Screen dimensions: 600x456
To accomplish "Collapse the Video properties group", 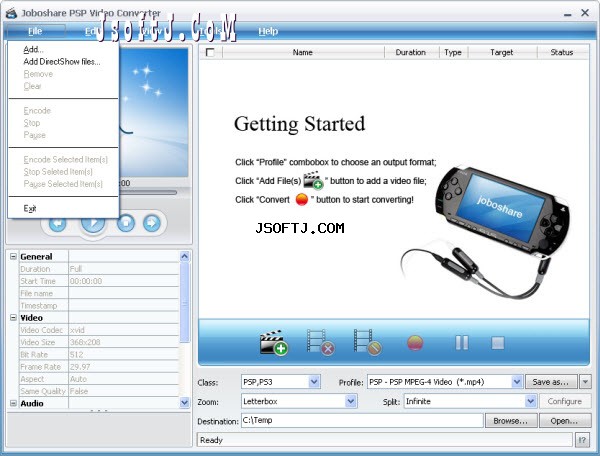I will pyautogui.click(x=13, y=318).
